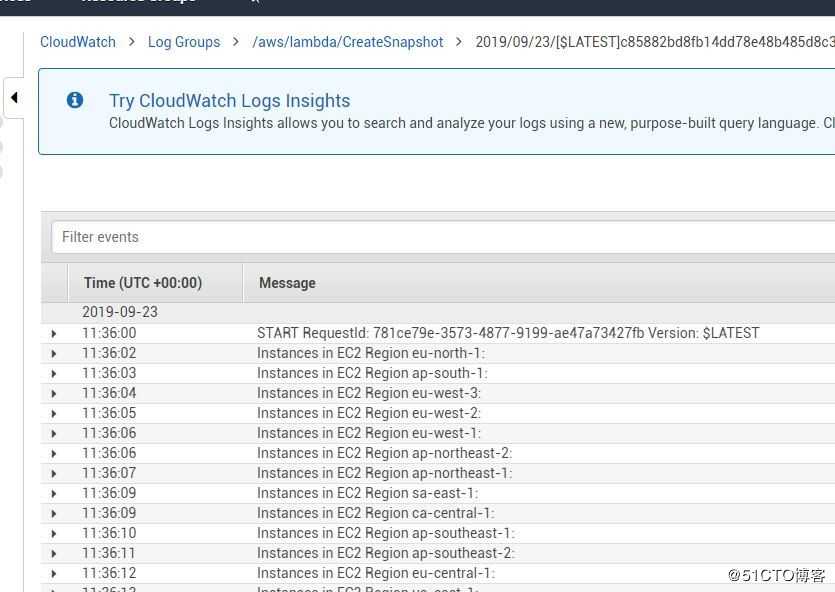Expand the ap-south-1 log event row
This screenshot has height=592, width=835.
coord(54,374)
